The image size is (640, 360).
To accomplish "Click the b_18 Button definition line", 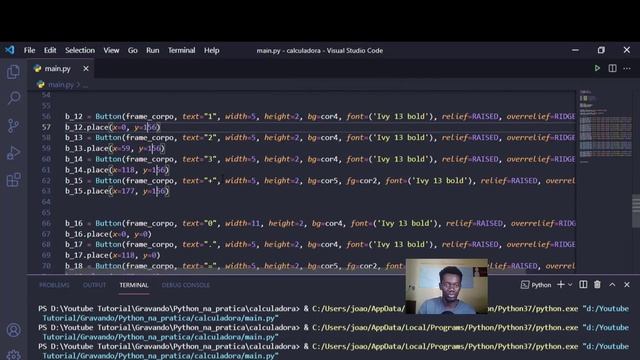I will (320, 266).
